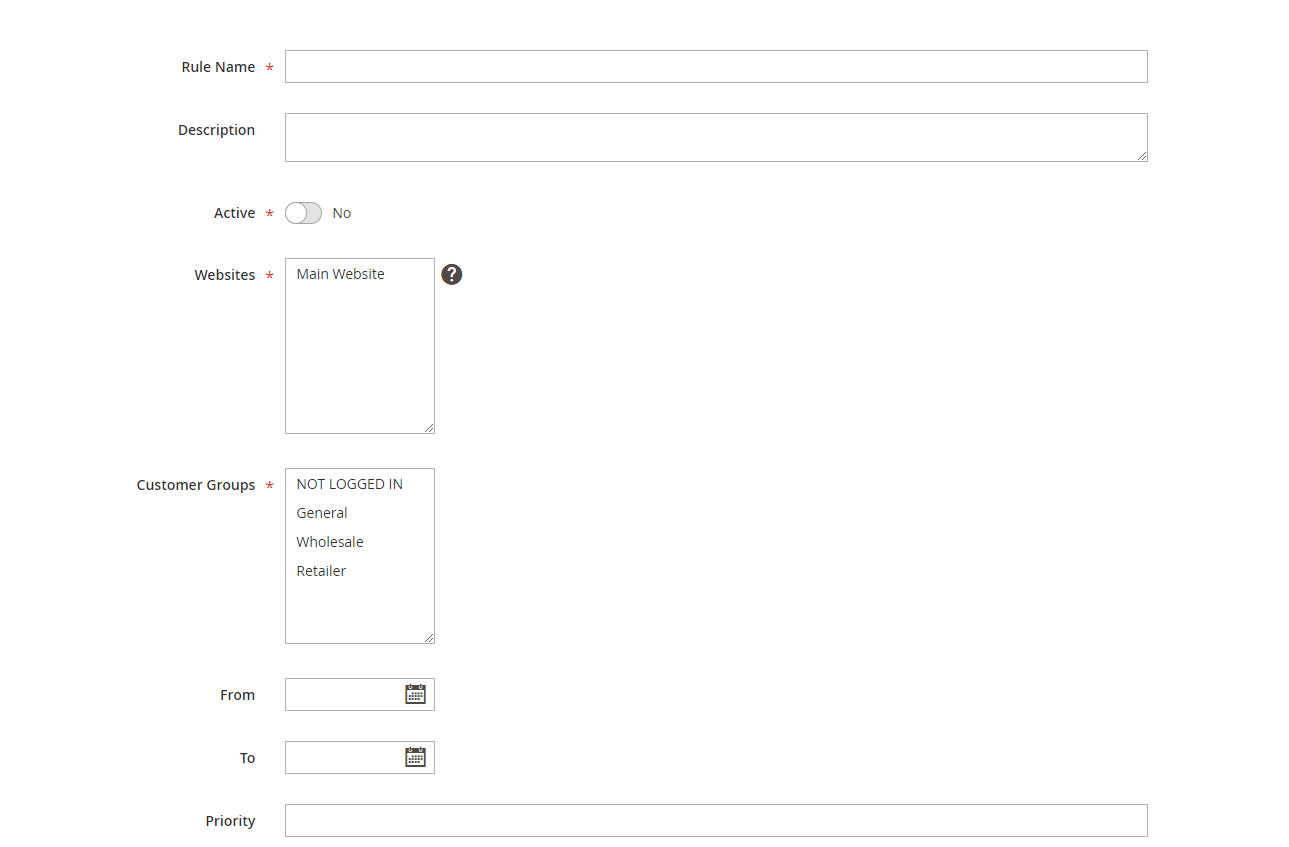The image size is (1289, 847).
Task: Select the Retailer customer group option
Action: pyautogui.click(x=321, y=571)
